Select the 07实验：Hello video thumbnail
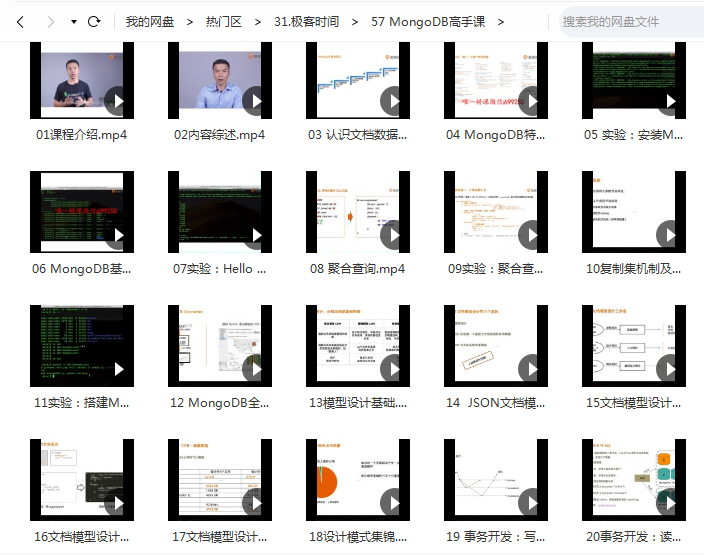The width and height of the screenshot is (704, 555). [220, 212]
